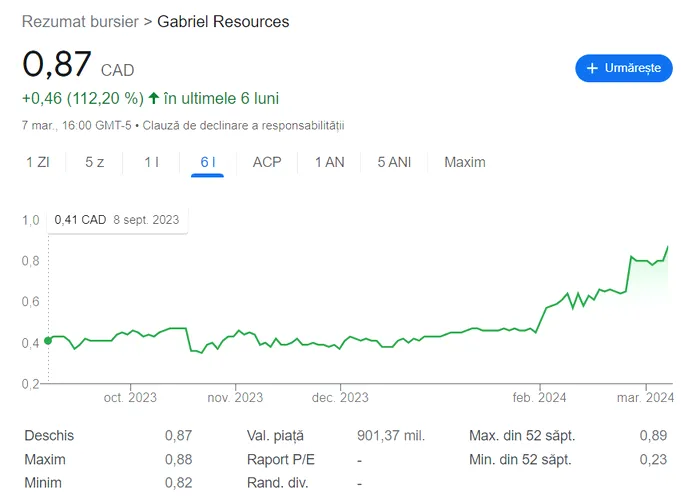Select the 6 l range tab
700x498 pixels.
(x=208, y=162)
